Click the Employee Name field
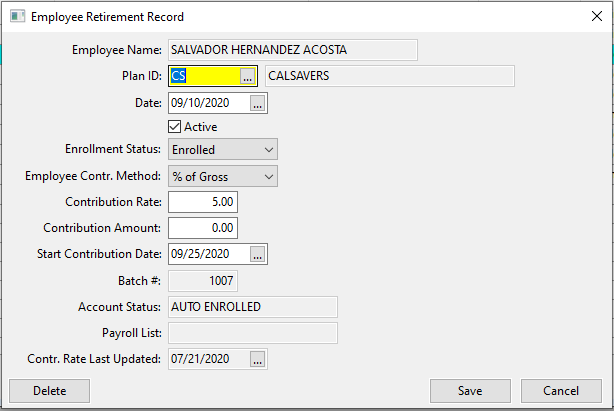The height and width of the screenshot is (411, 614). [x=292, y=50]
